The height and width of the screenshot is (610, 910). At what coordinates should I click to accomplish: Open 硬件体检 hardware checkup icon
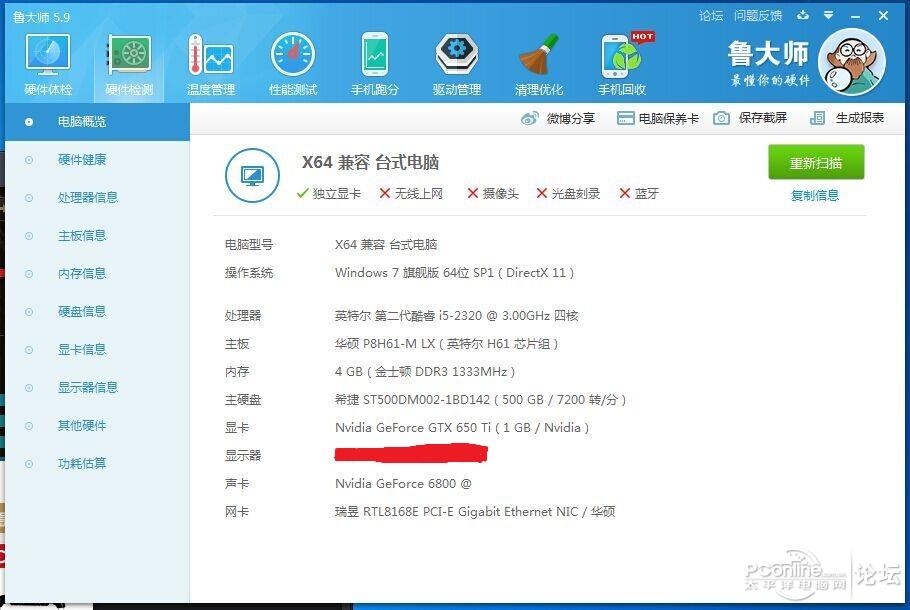point(48,64)
